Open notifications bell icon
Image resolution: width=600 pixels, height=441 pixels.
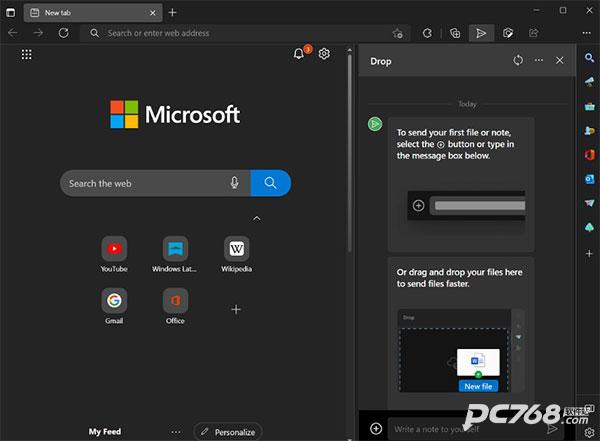pos(299,54)
